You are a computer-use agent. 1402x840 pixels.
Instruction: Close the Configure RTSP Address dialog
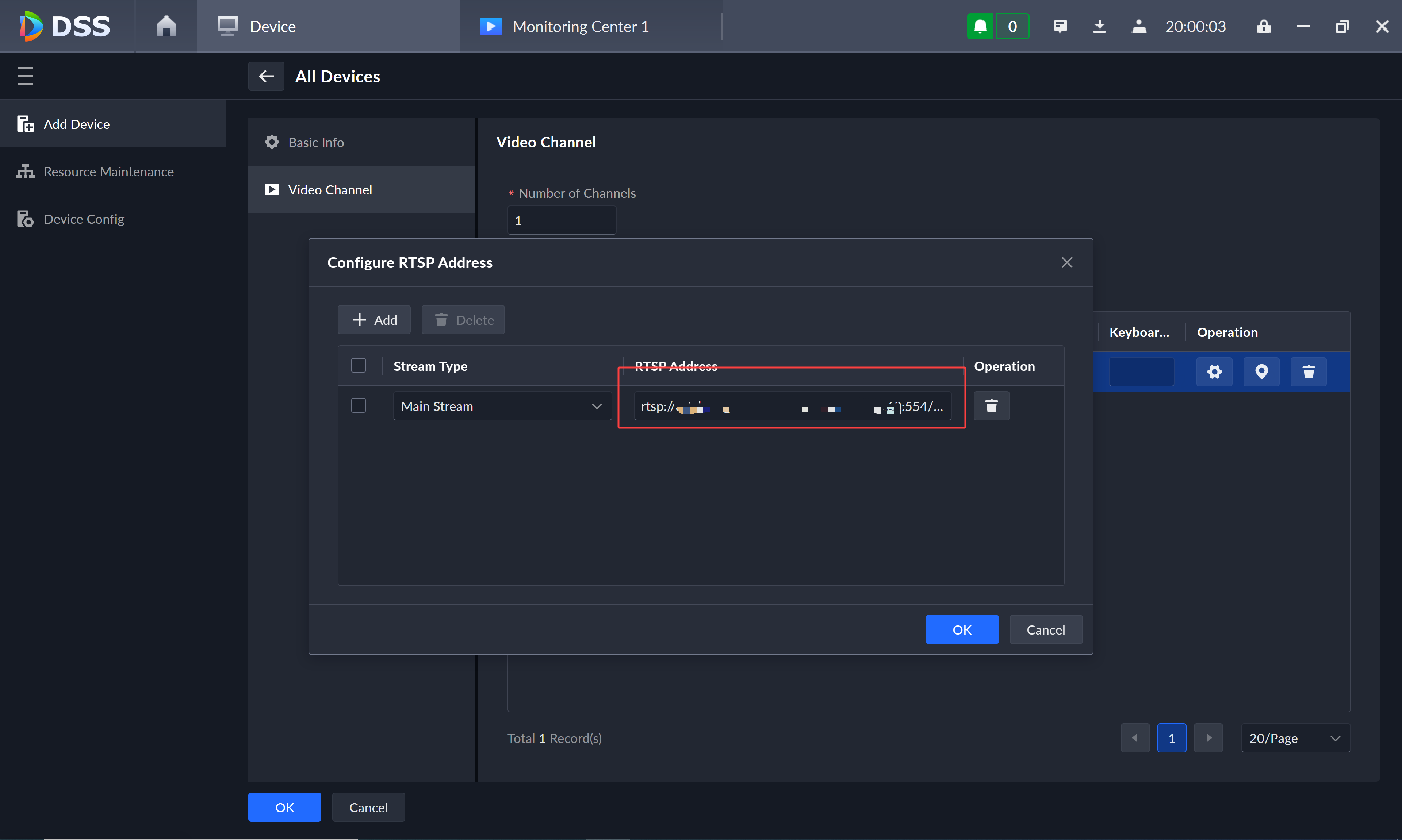(x=1067, y=262)
